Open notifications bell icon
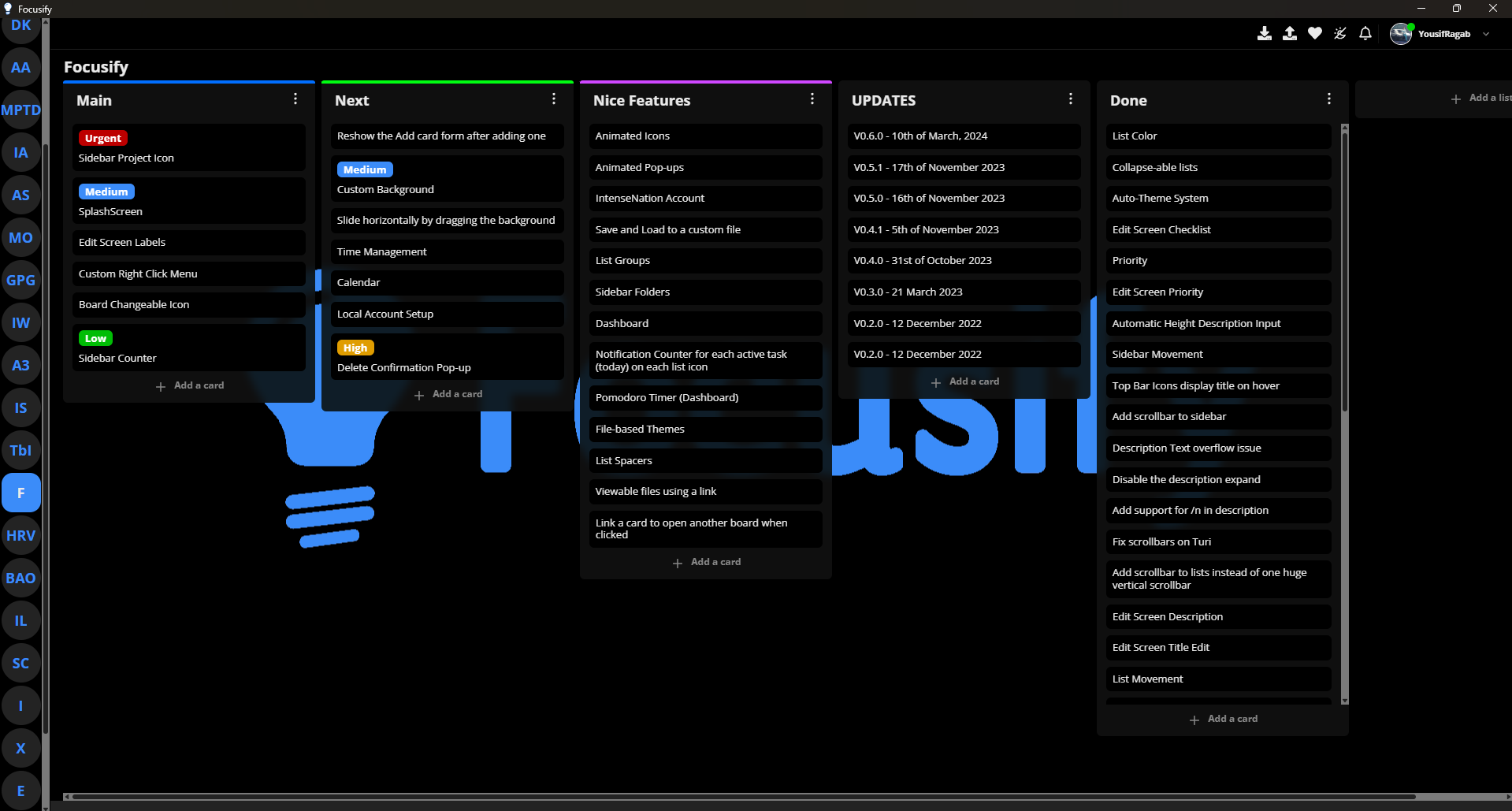This screenshot has height=811, width=1512. click(1365, 33)
